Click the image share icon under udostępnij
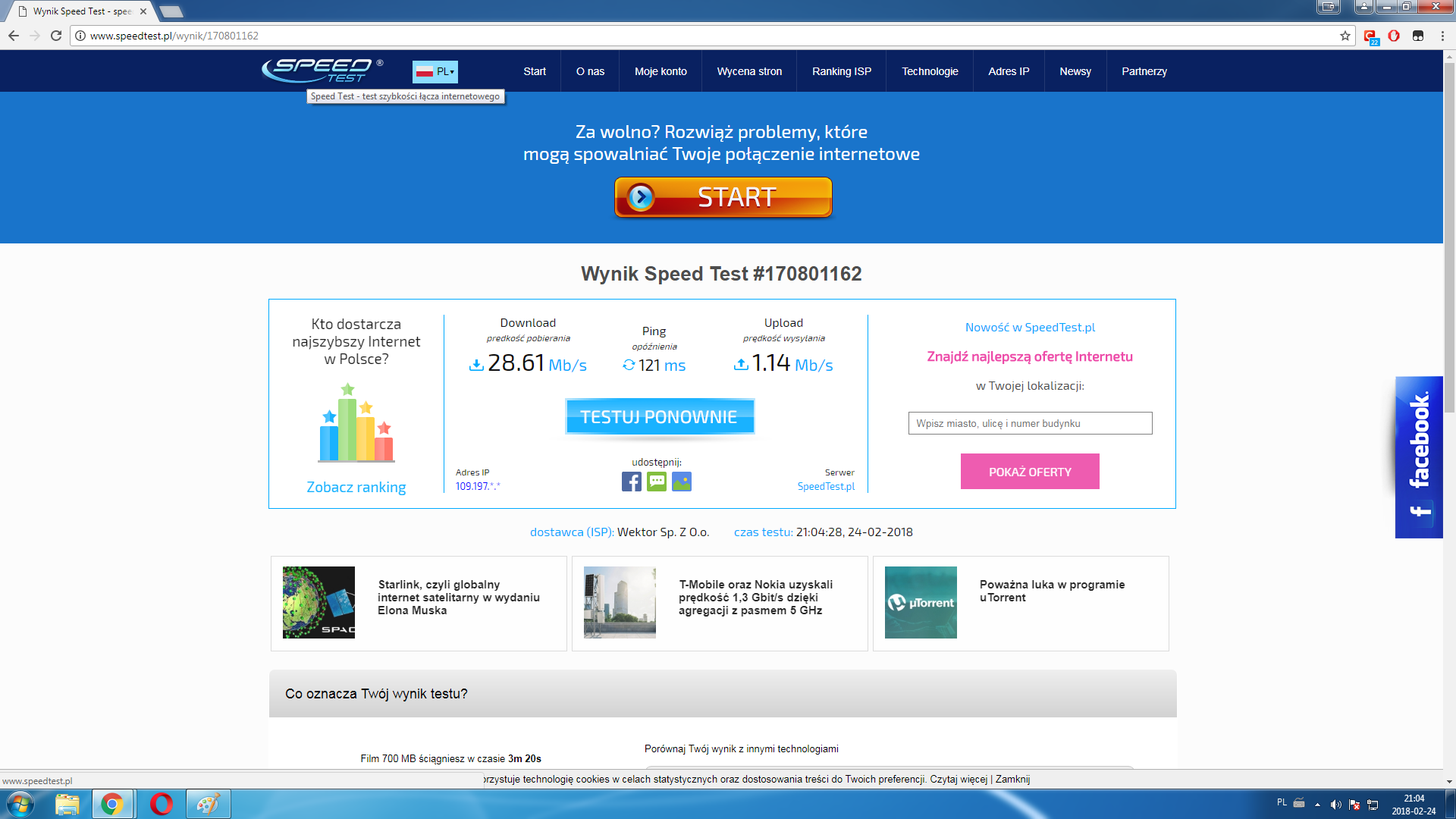The width and height of the screenshot is (1456, 819). click(682, 482)
